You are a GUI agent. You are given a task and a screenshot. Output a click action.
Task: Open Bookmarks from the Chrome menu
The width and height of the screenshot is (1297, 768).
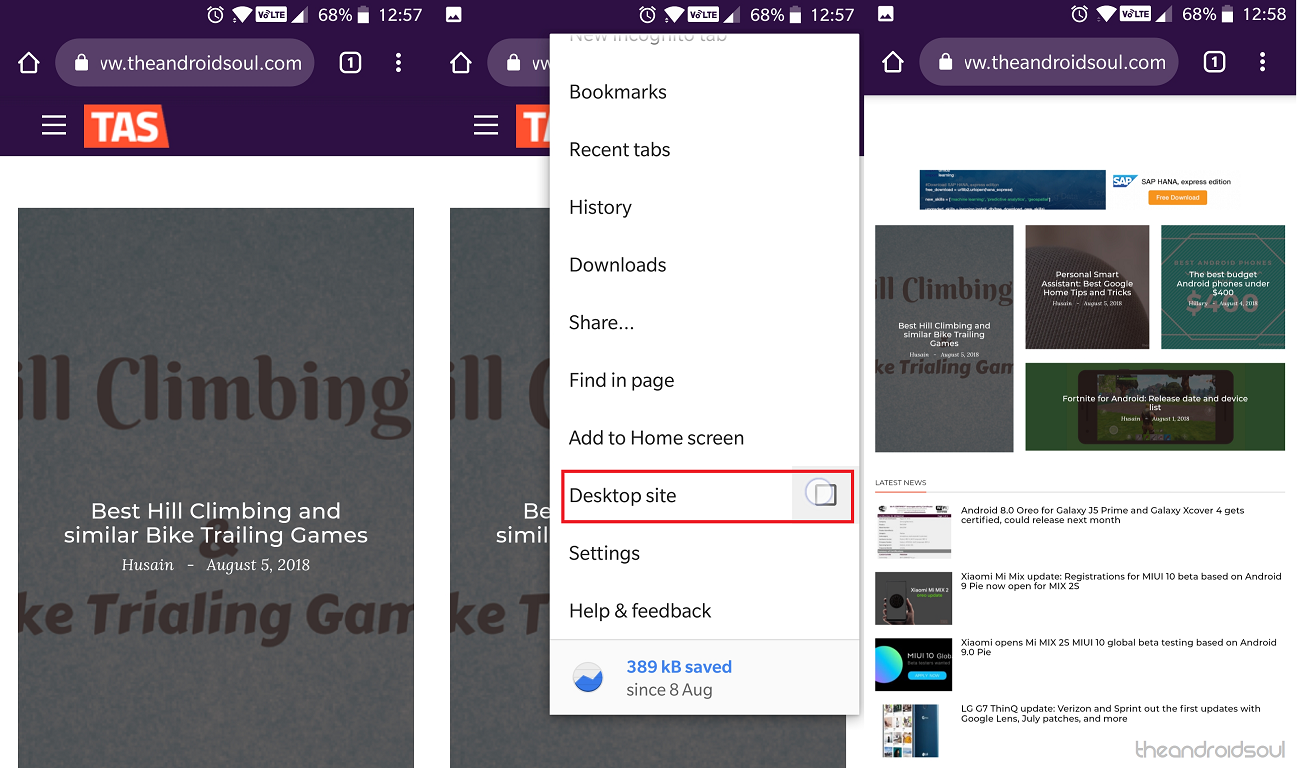click(x=618, y=92)
